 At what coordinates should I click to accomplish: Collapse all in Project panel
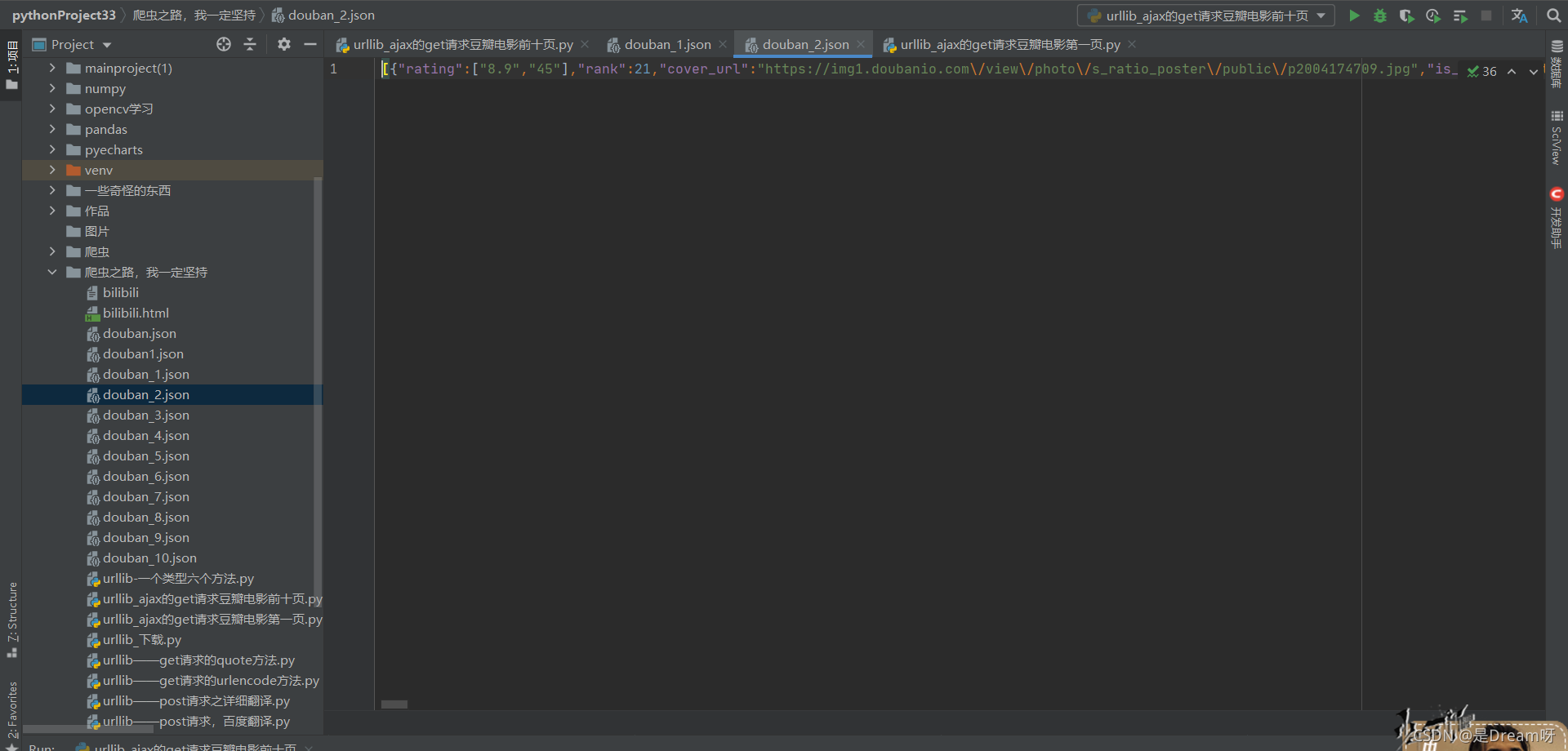[250, 44]
